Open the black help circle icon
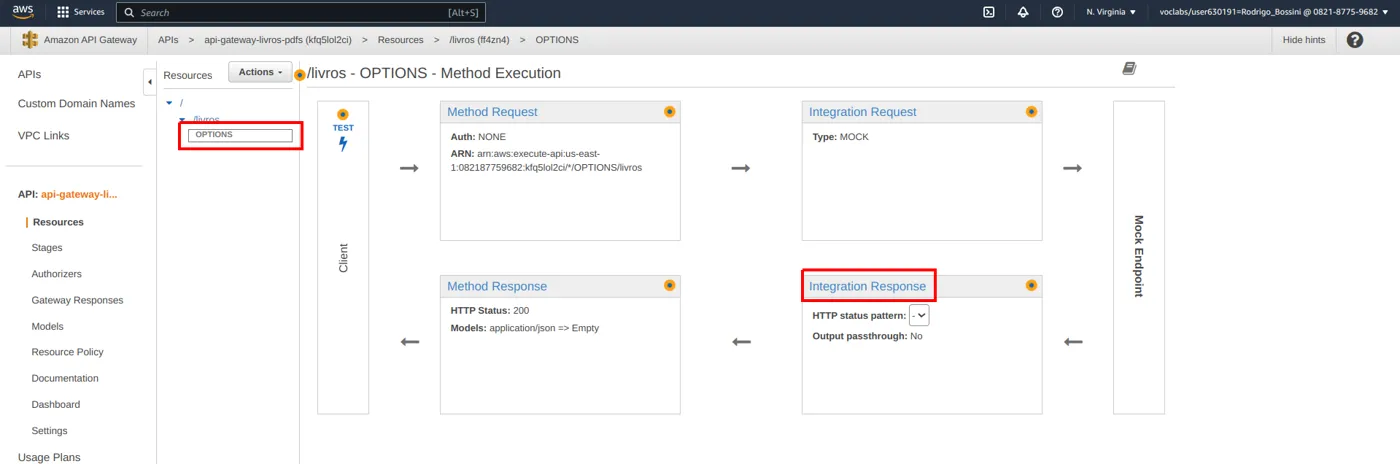Screen dimensions: 1400x464 1355,40
